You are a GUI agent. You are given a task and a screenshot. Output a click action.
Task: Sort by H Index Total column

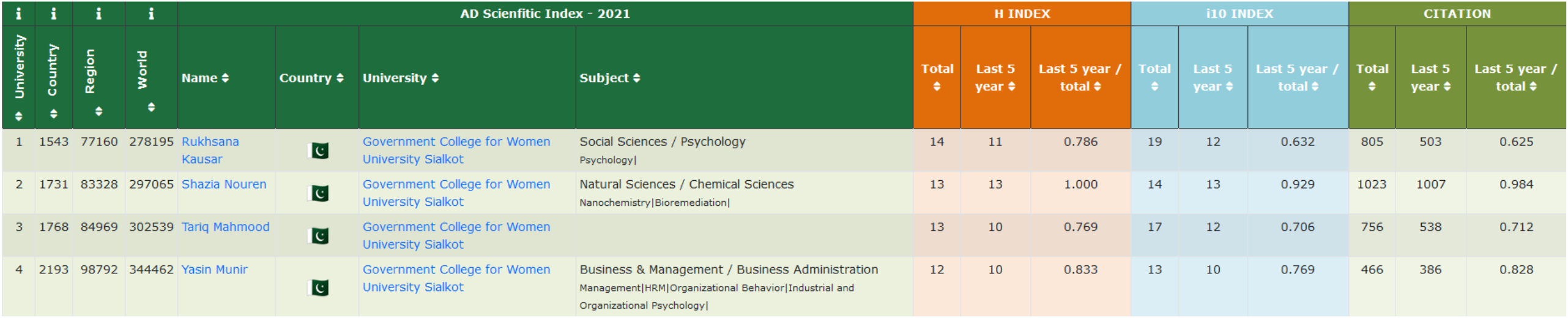tap(937, 78)
